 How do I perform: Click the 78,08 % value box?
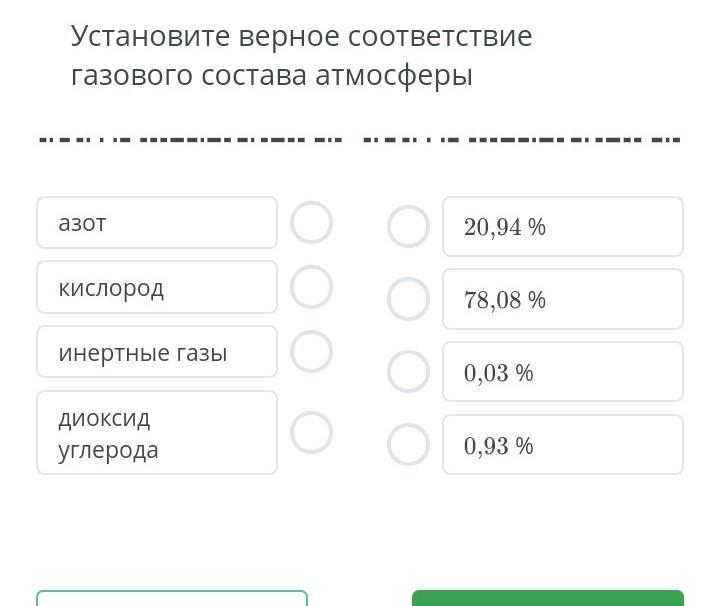coord(563,299)
